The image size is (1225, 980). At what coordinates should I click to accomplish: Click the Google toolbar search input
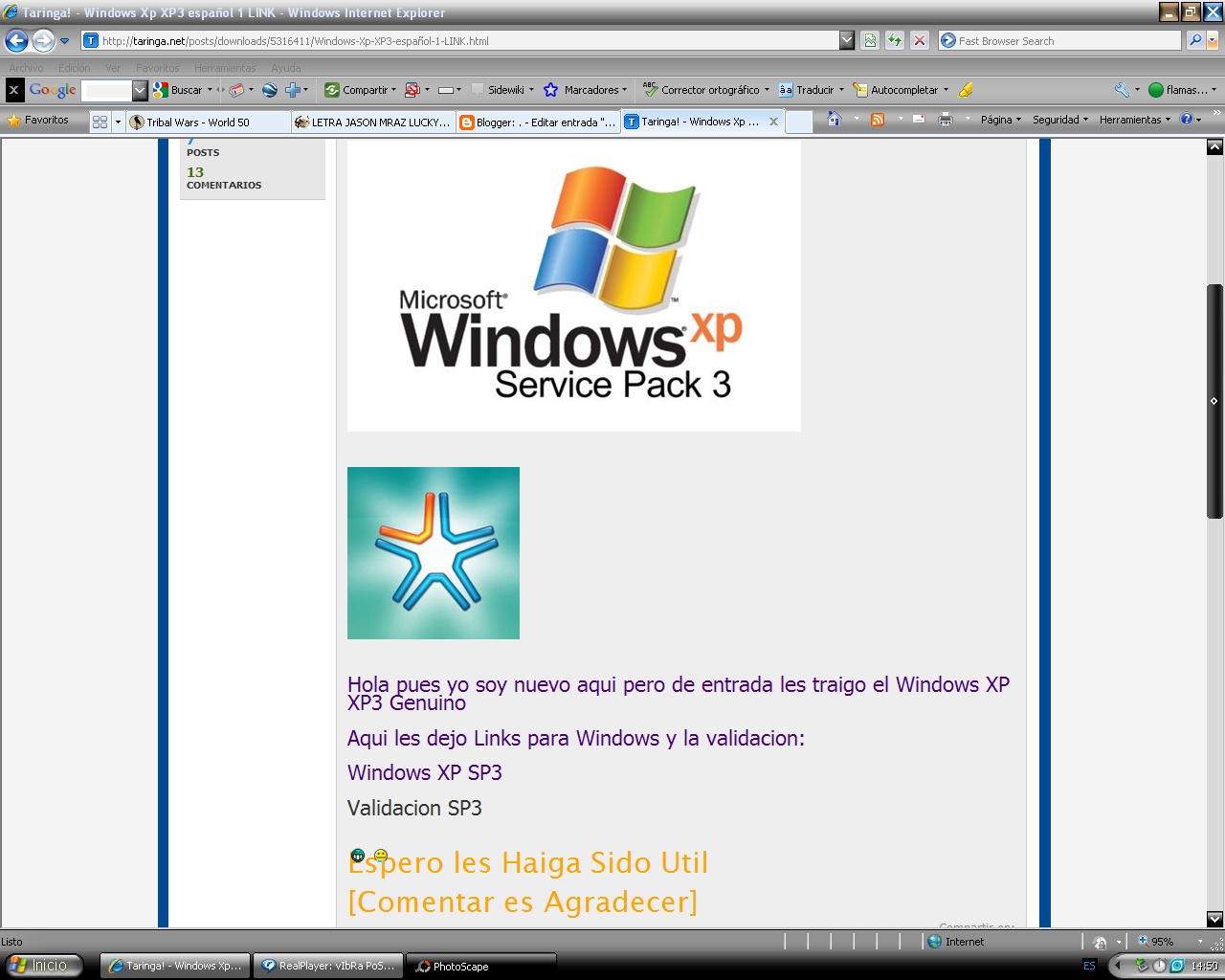tap(106, 90)
